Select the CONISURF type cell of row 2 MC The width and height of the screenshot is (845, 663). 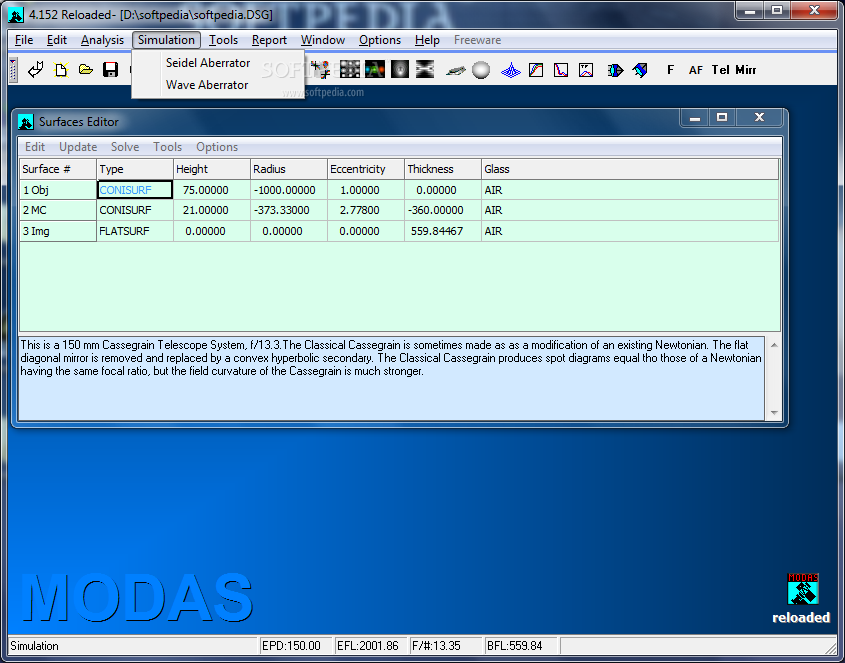pyautogui.click(x=135, y=210)
